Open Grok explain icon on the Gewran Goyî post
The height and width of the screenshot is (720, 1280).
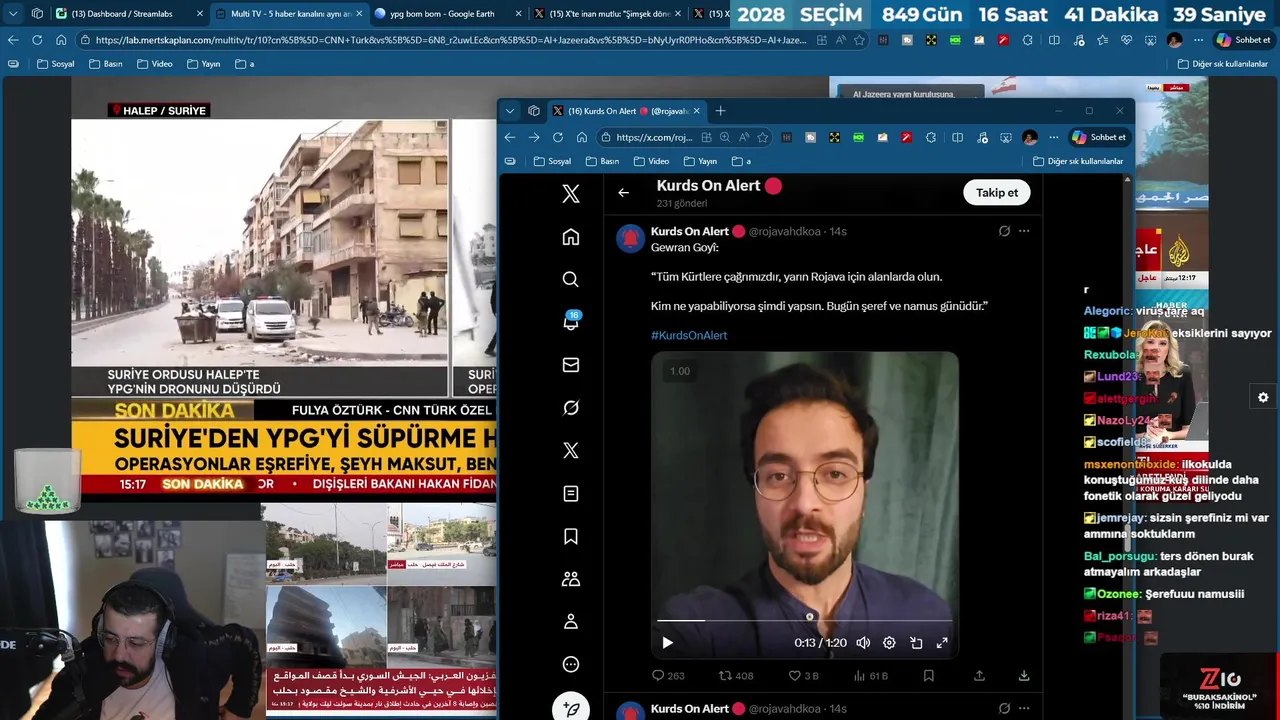1004,231
